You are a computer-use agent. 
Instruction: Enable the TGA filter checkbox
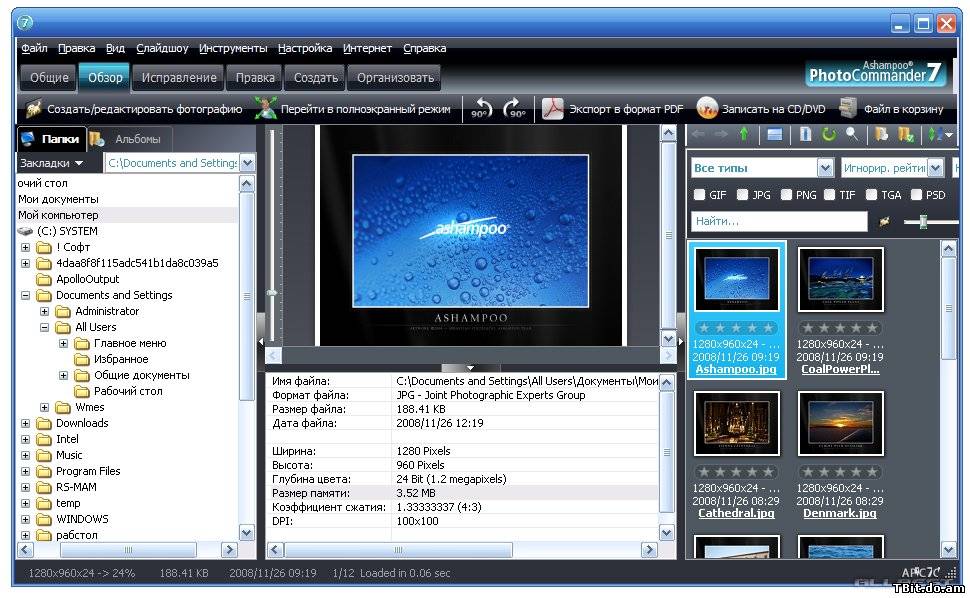(872, 195)
